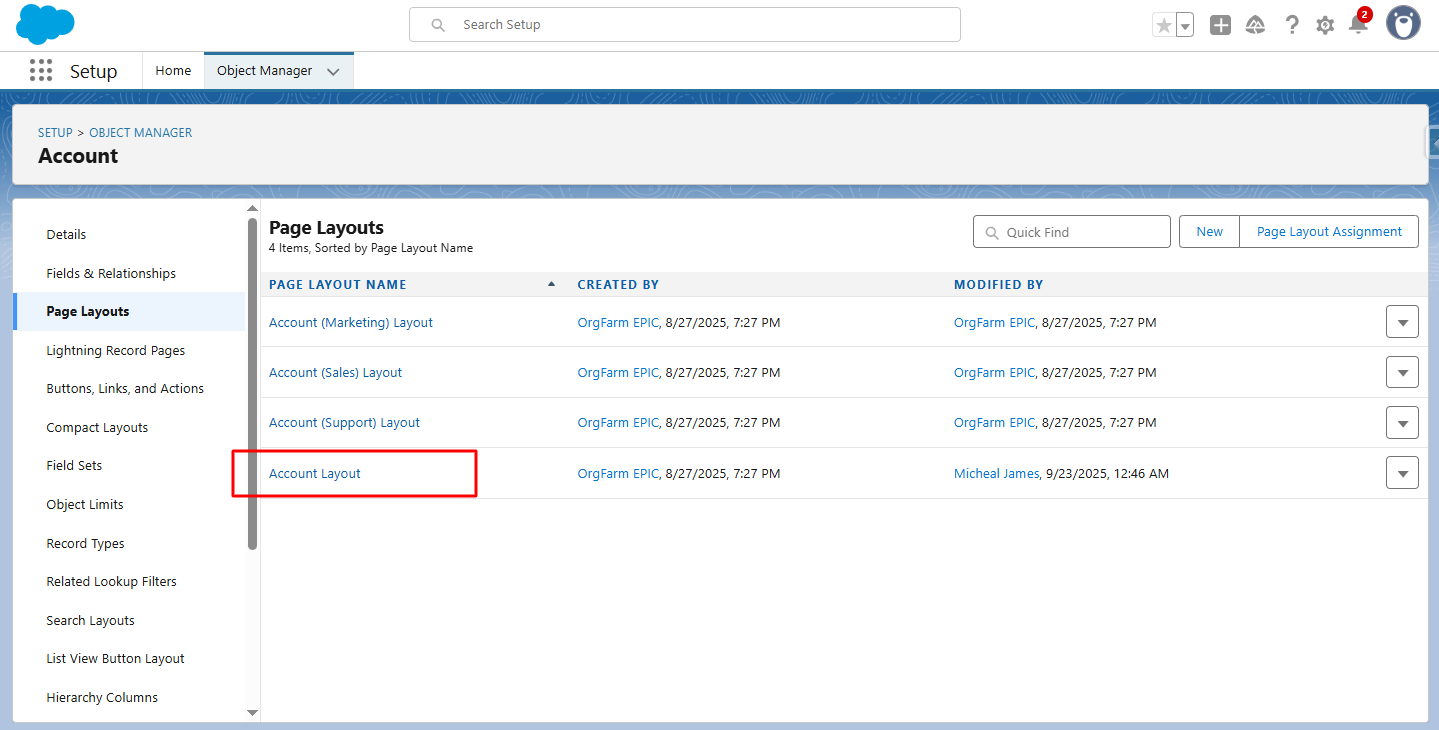This screenshot has height=730, width=1439.
Task: Open Object Limits in the sidebar
Action: (x=85, y=505)
